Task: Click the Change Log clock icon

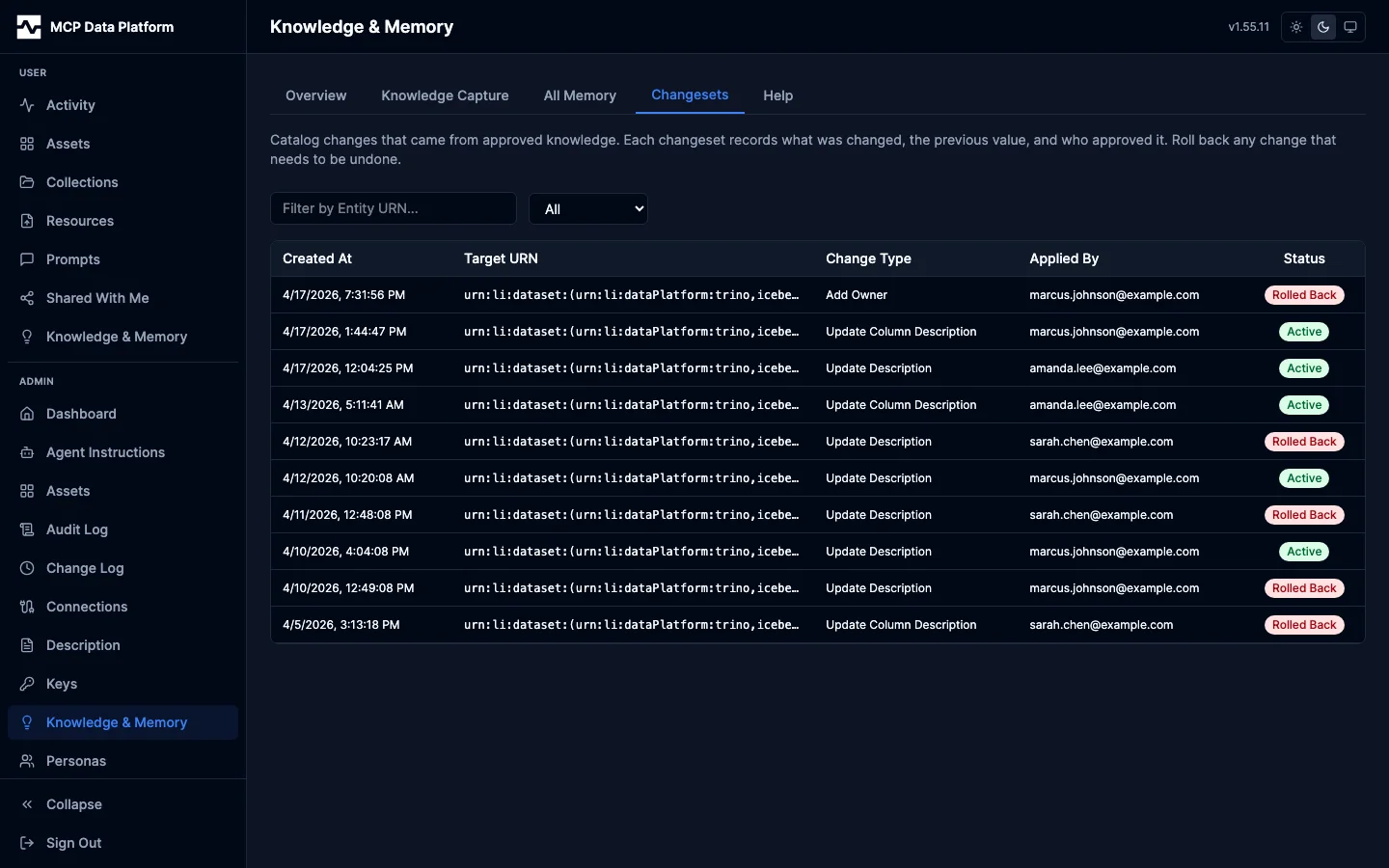Action: [x=27, y=568]
